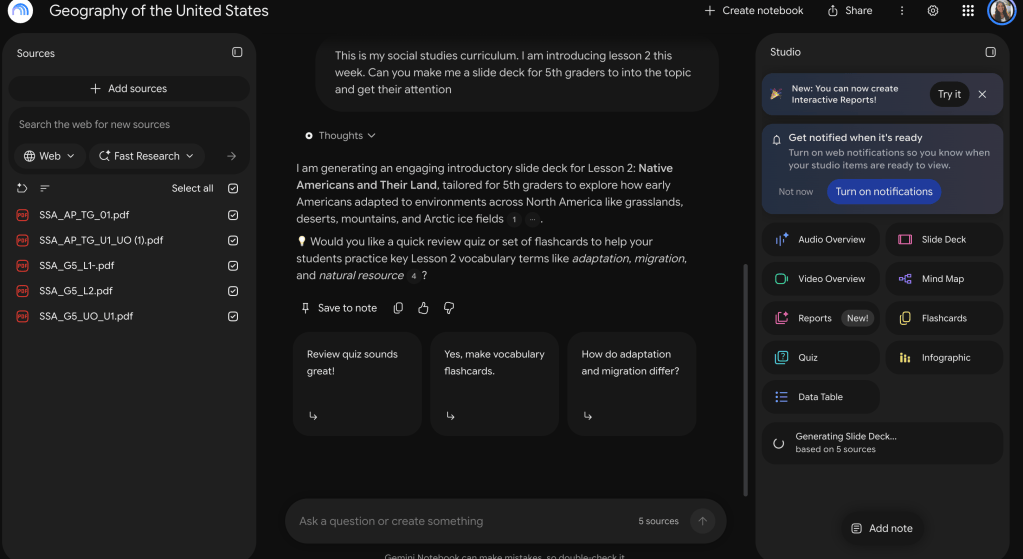Select the Flashcards studio item

(944, 318)
